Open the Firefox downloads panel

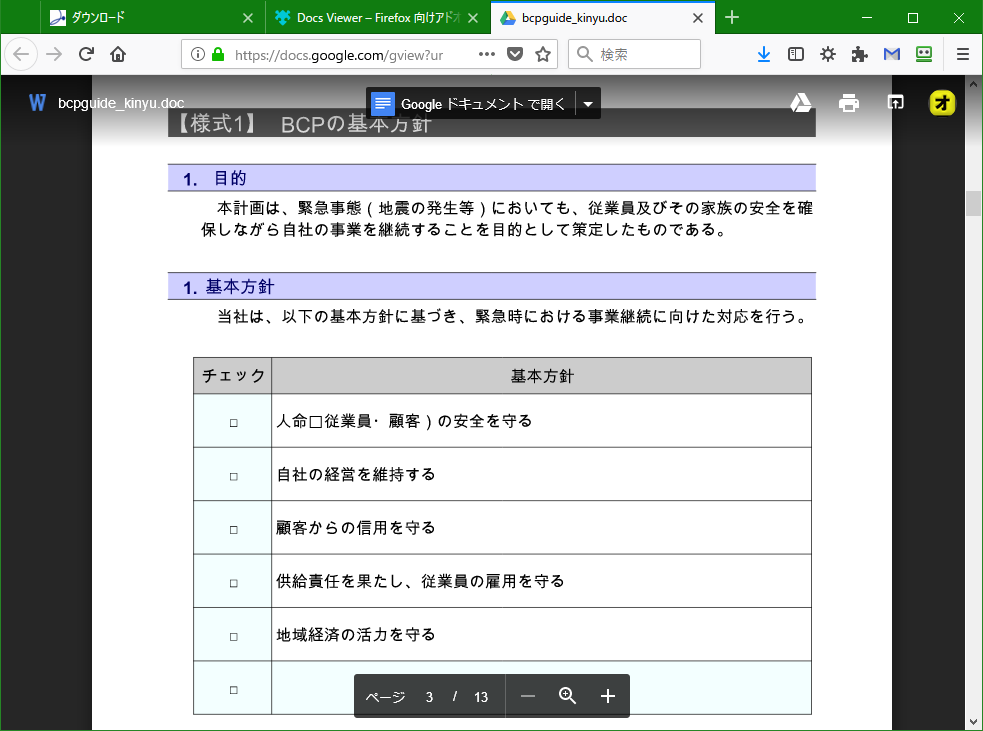(x=764, y=55)
